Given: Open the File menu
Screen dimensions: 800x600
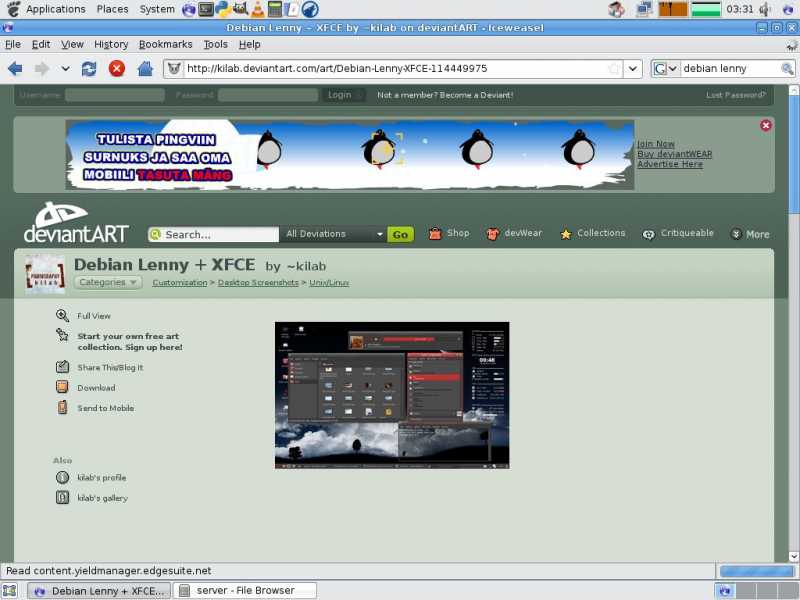Looking at the screenshot, I should point(13,44).
